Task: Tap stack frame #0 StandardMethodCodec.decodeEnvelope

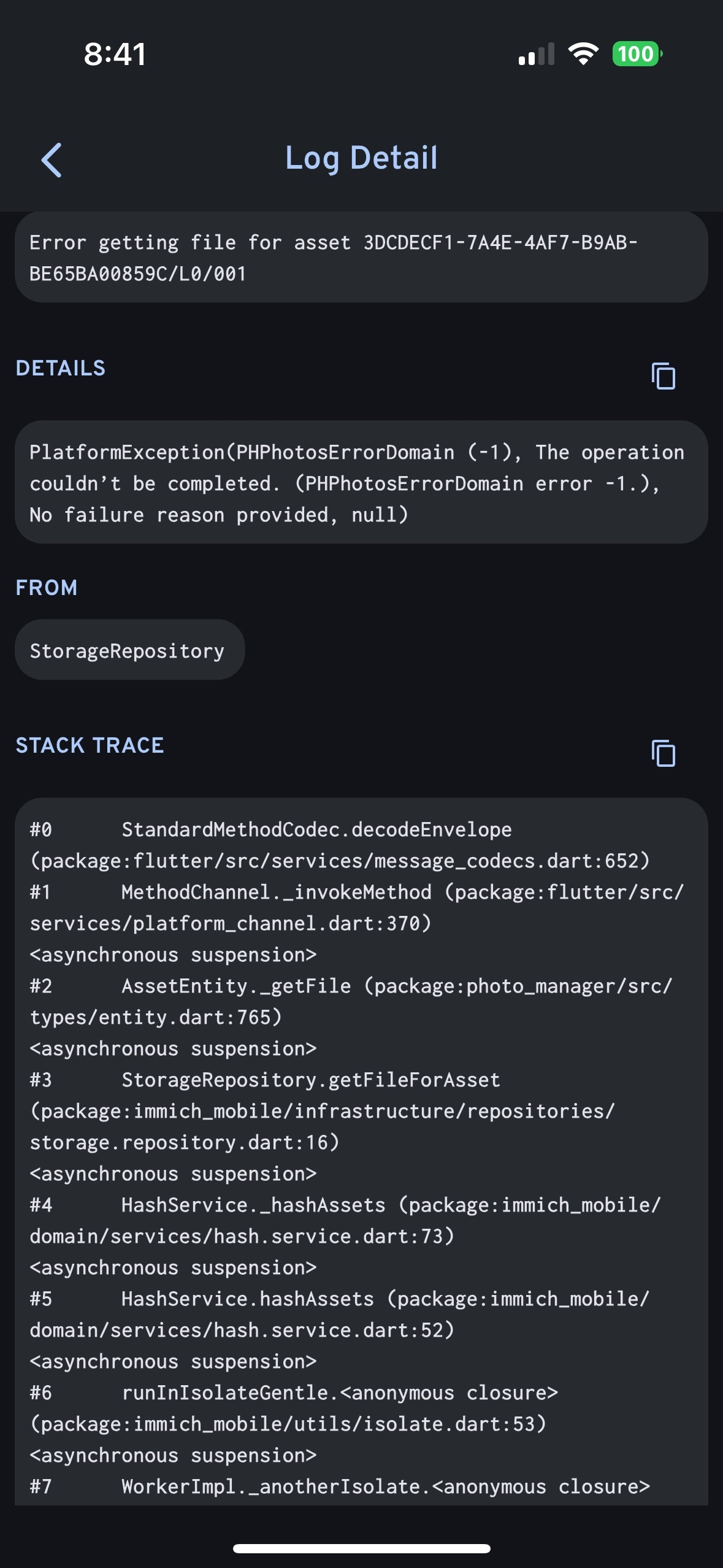Action: pyautogui.click(x=316, y=830)
